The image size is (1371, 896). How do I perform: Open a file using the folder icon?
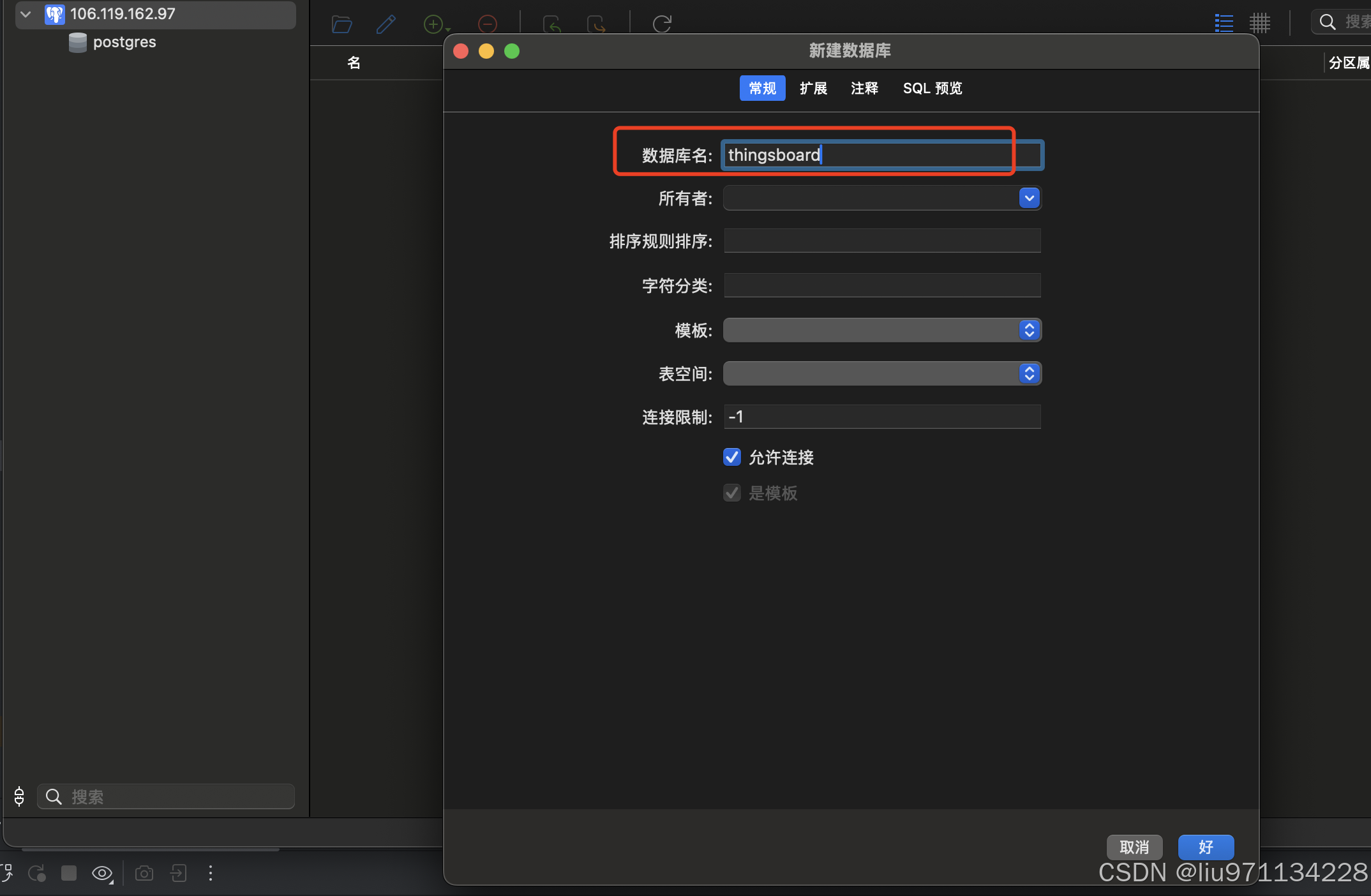(x=341, y=24)
